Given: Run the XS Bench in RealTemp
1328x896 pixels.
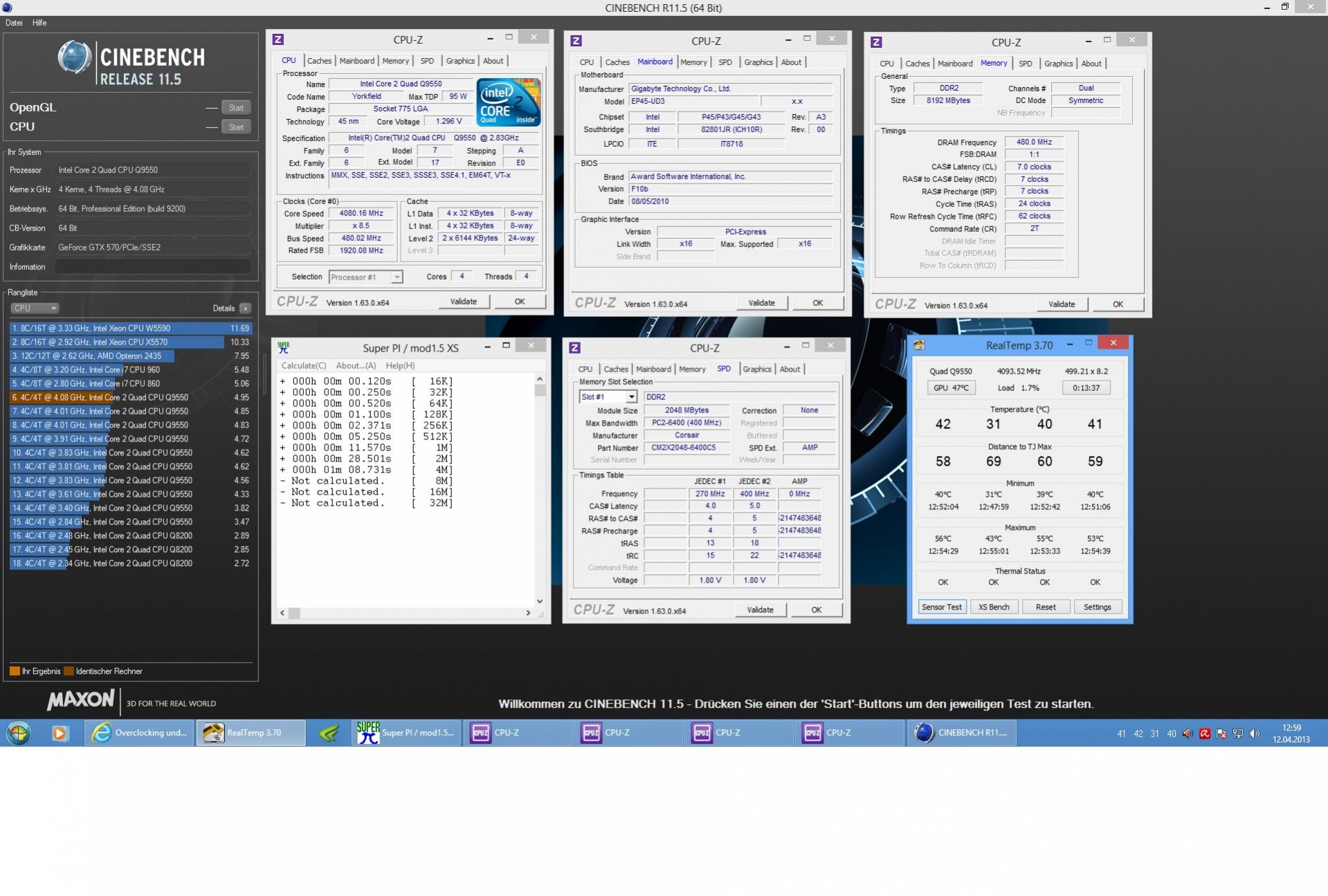Looking at the screenshot, I should point(994,607).
